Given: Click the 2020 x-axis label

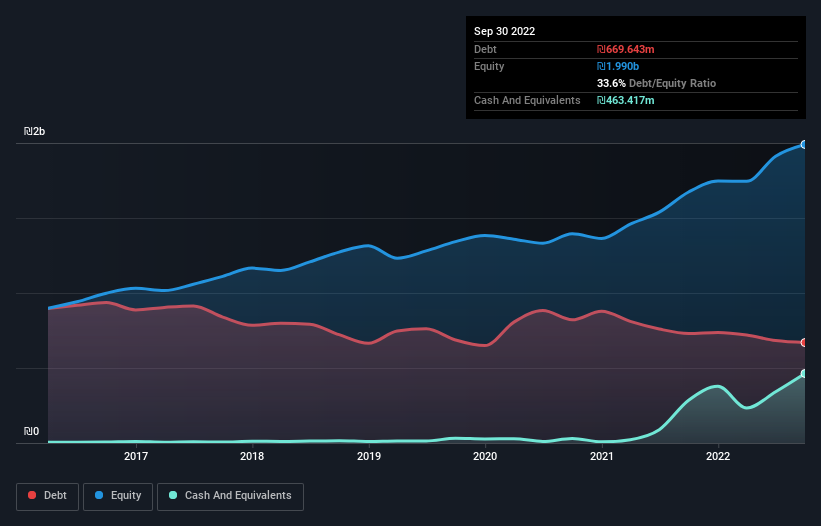Looking at the screenshot, I should pyautogui.click(x=485, y=456).
